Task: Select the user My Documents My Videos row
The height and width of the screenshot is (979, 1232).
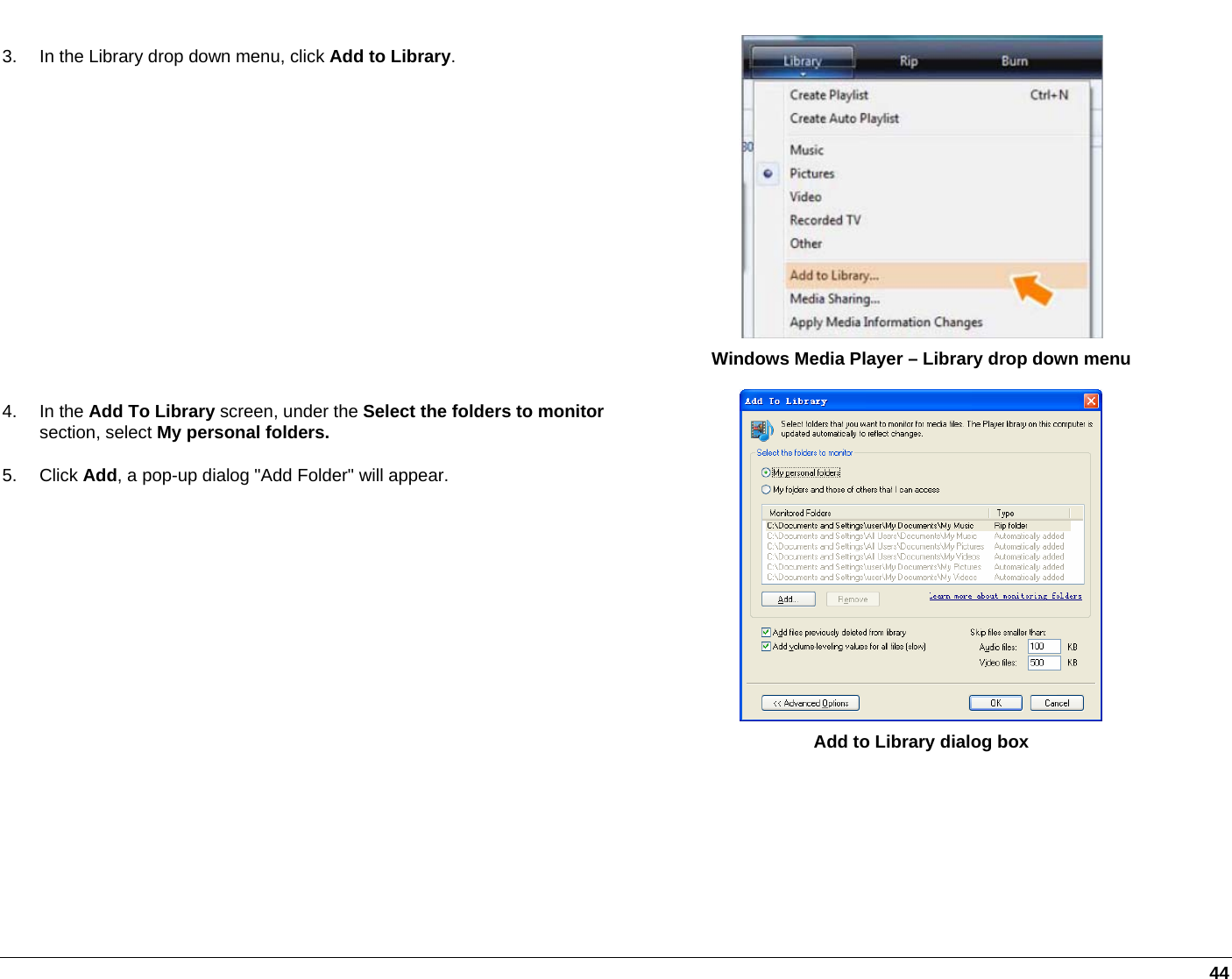Action: 917,578
